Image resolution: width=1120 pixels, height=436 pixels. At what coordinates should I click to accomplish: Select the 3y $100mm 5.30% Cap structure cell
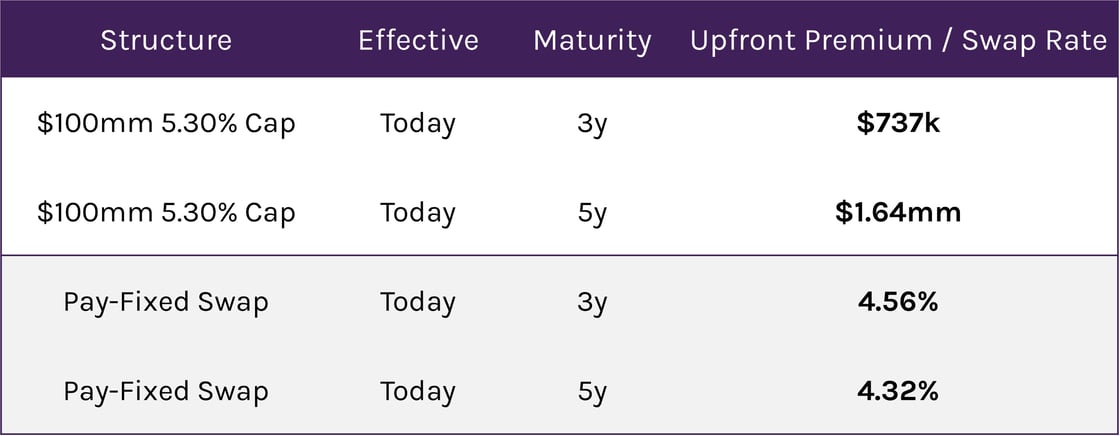[166, 124]
